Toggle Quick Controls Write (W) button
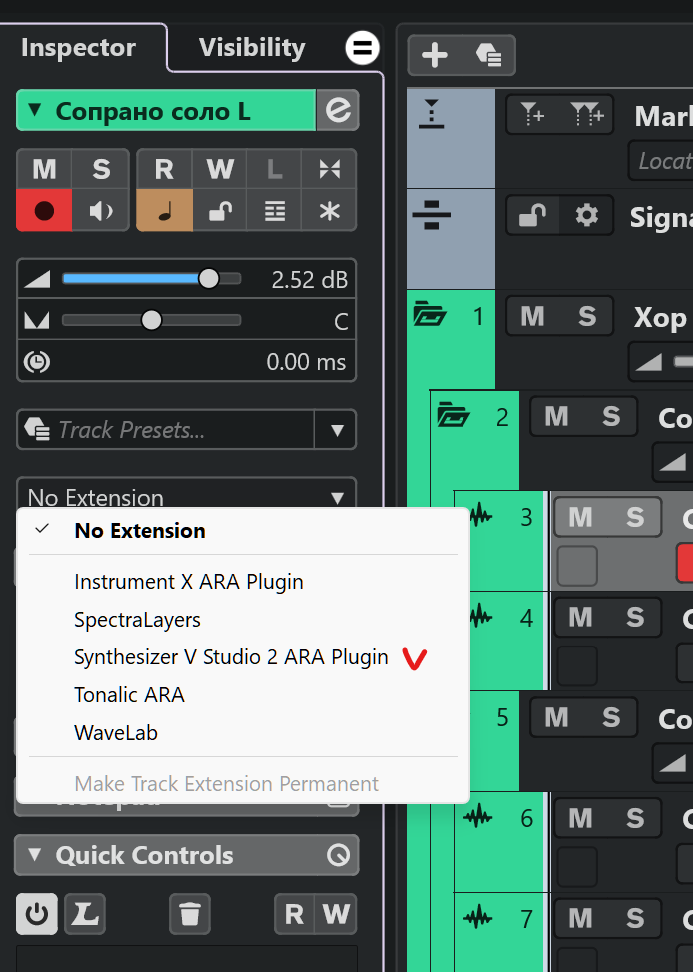The height and width of the screenshot is (972, 693). (336, 914)
